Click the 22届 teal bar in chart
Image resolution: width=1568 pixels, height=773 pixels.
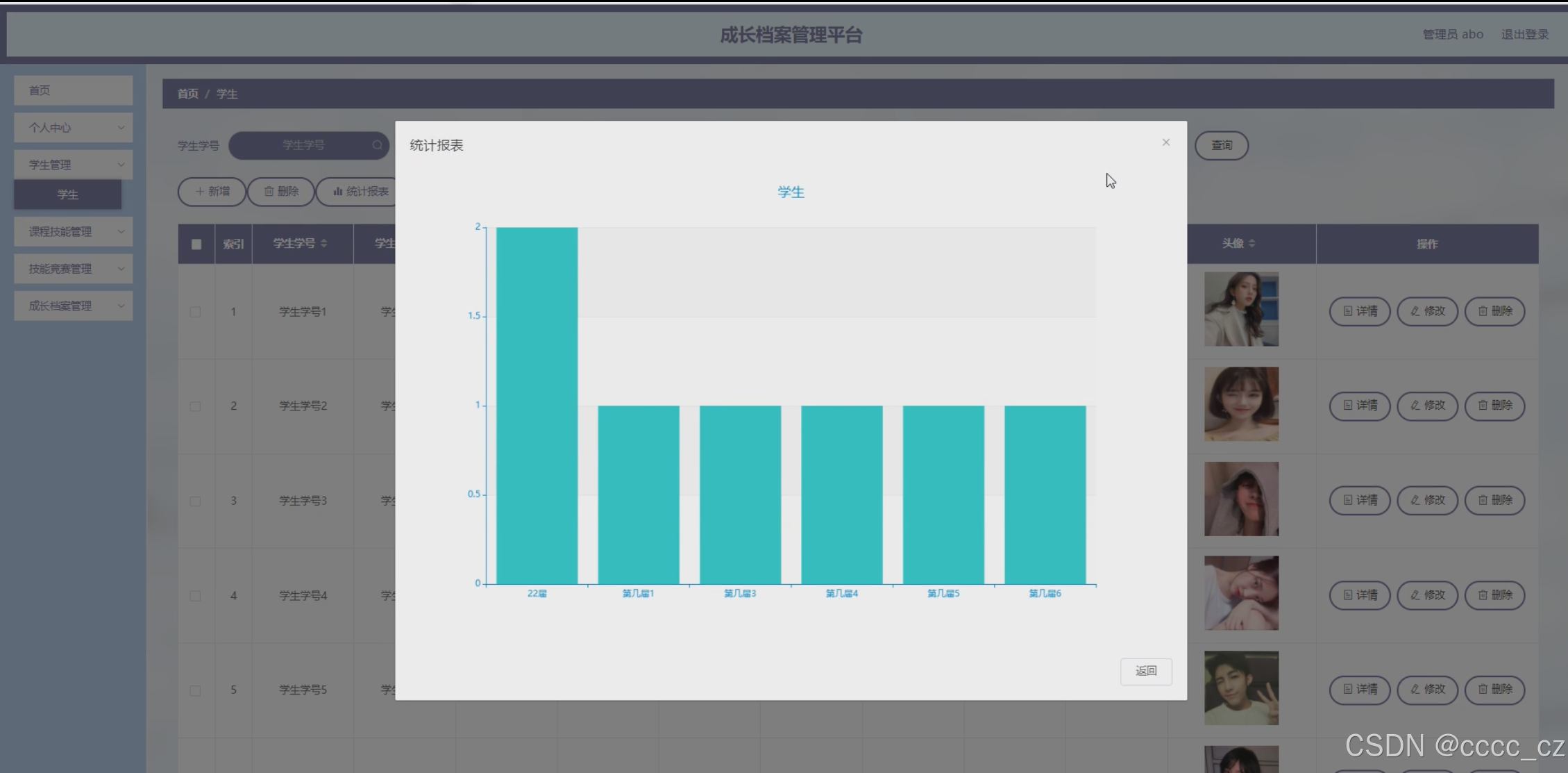pos(537,406)
